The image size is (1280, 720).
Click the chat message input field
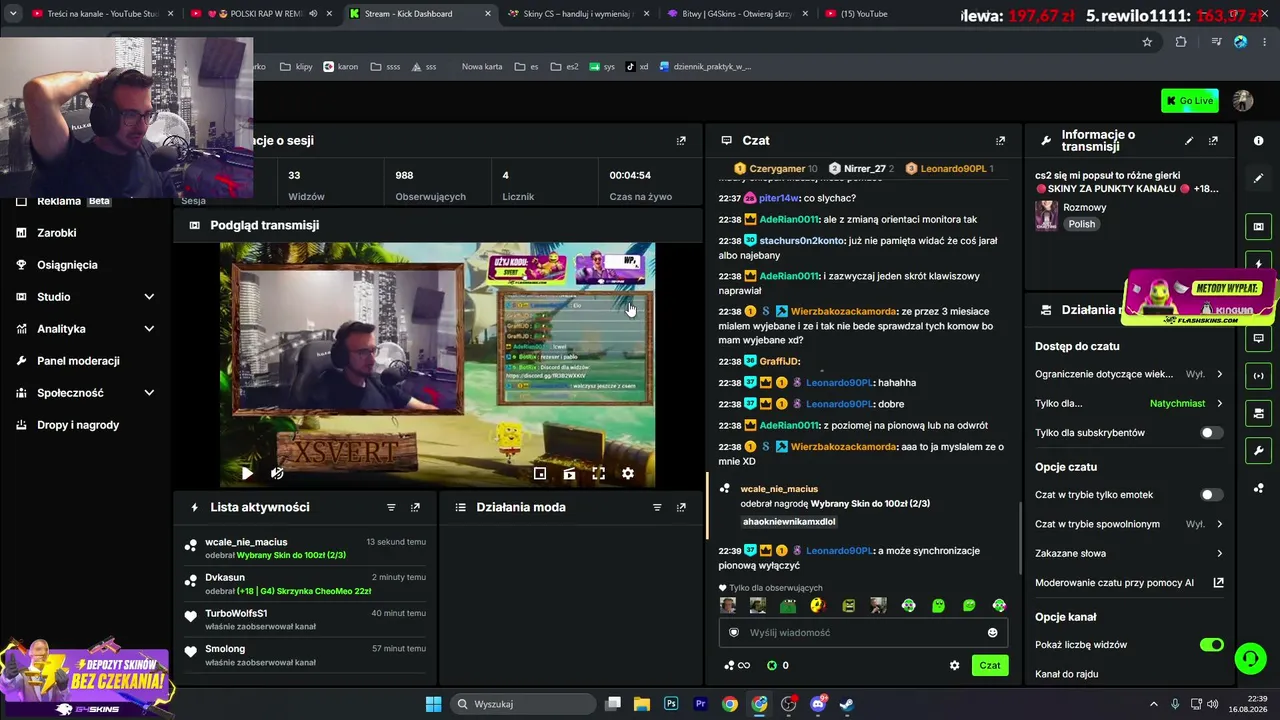(863, 632)
